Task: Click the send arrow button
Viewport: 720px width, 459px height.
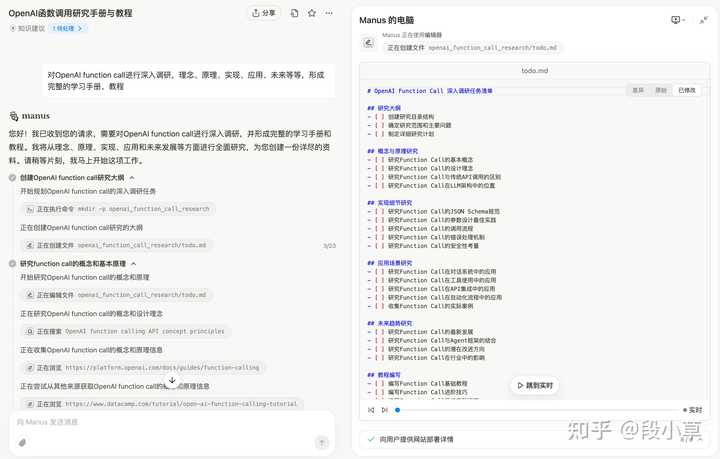Action: [322, 443]
